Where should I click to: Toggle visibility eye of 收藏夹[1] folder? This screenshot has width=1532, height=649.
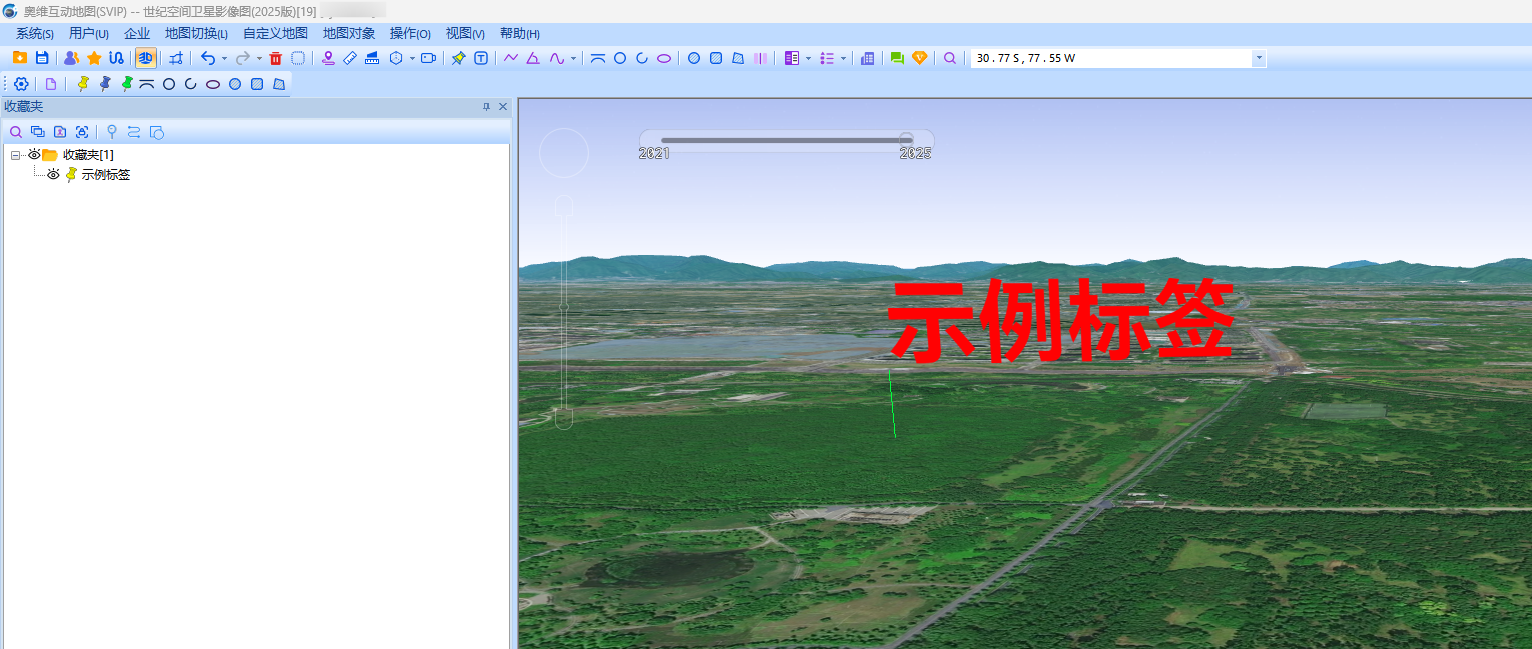pyautogui.click(x=34, y=154)
